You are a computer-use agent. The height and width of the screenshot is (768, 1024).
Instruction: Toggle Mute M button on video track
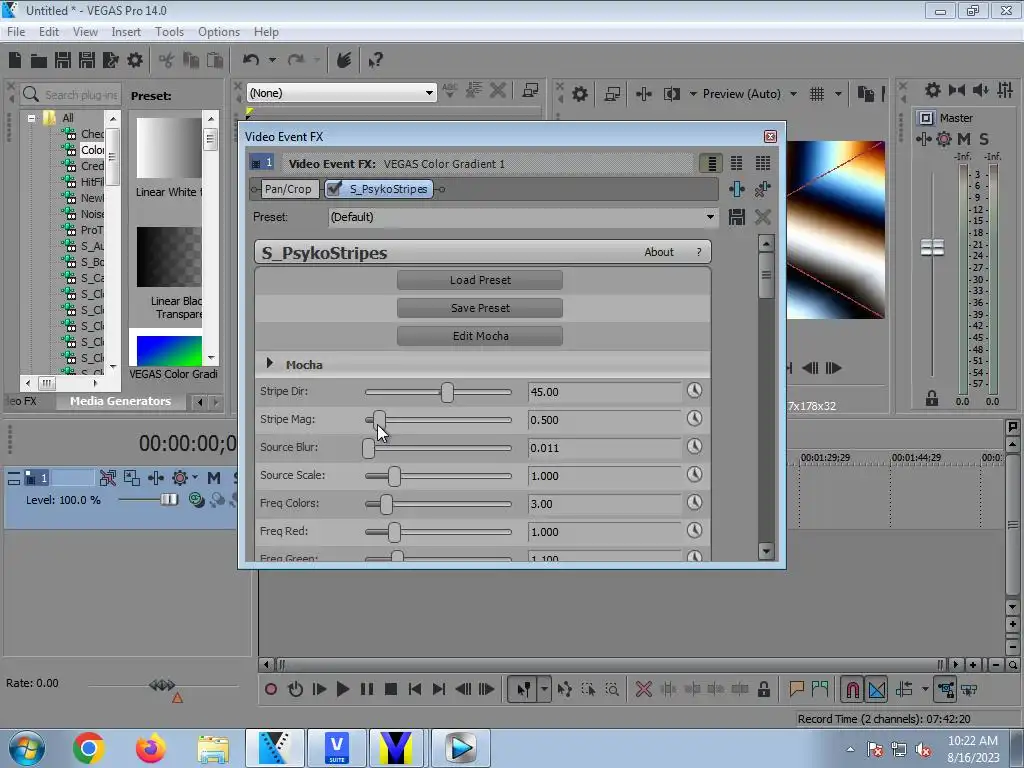pos(214,478)
